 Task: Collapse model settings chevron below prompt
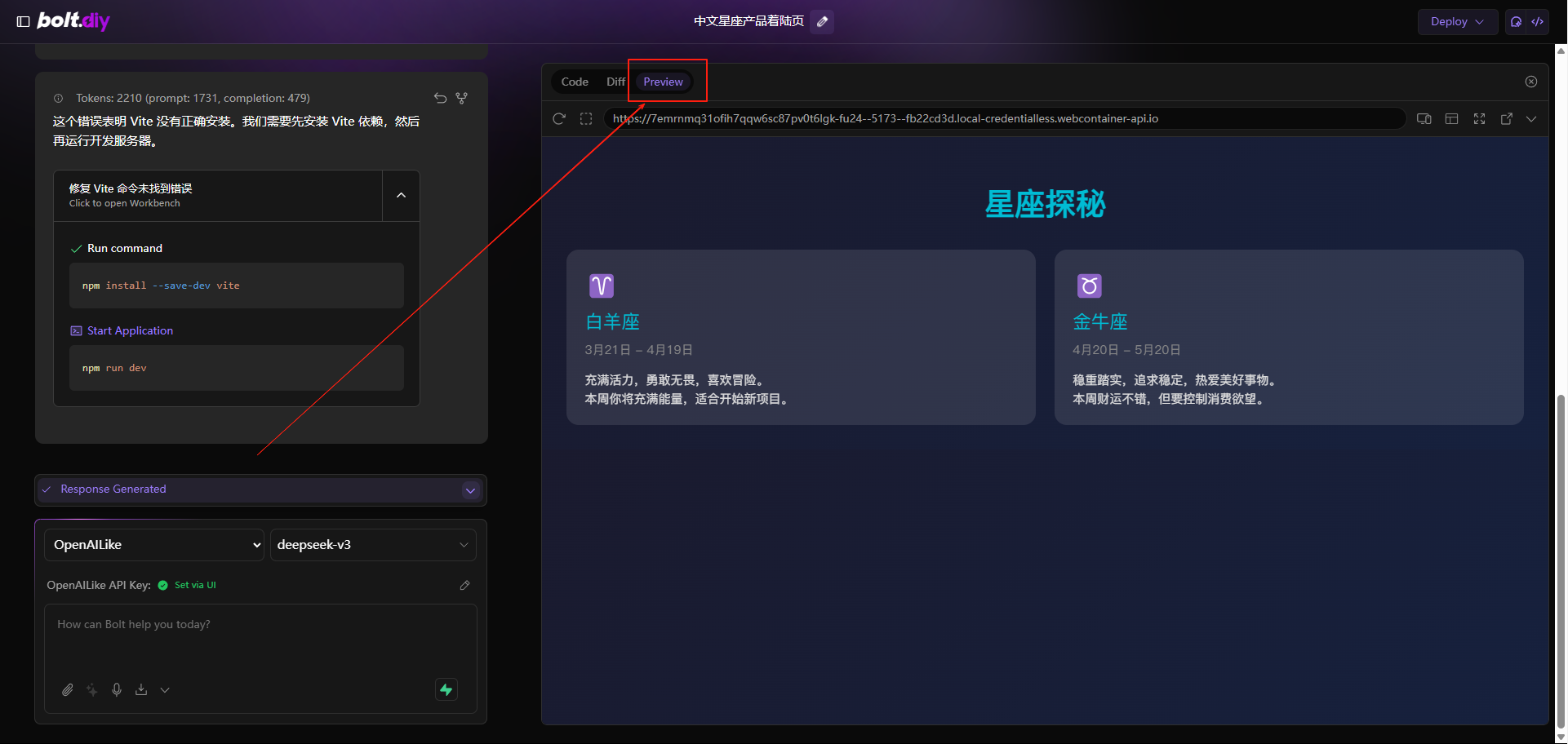[165, 690]
